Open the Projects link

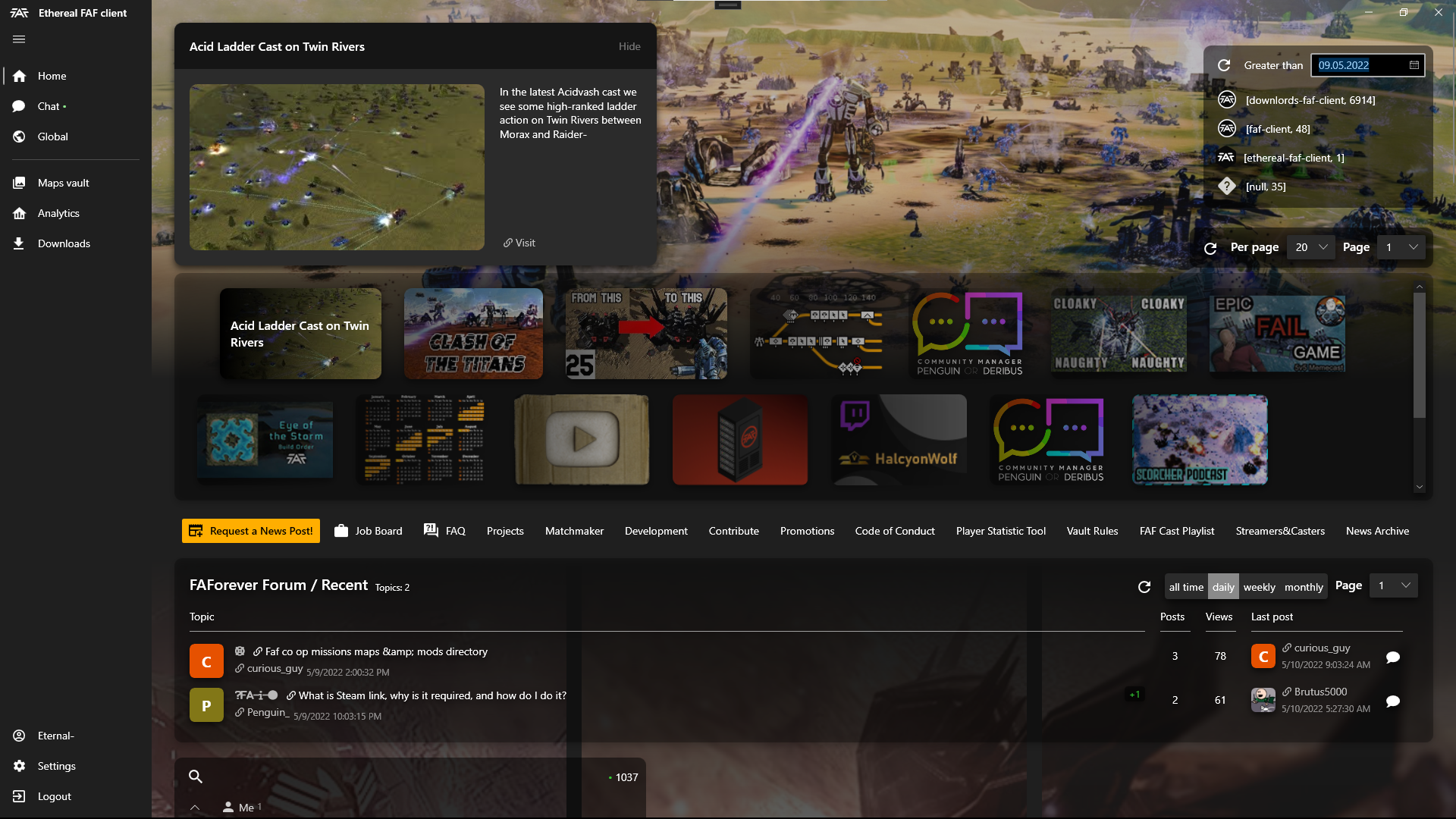[x=505, y=531]
